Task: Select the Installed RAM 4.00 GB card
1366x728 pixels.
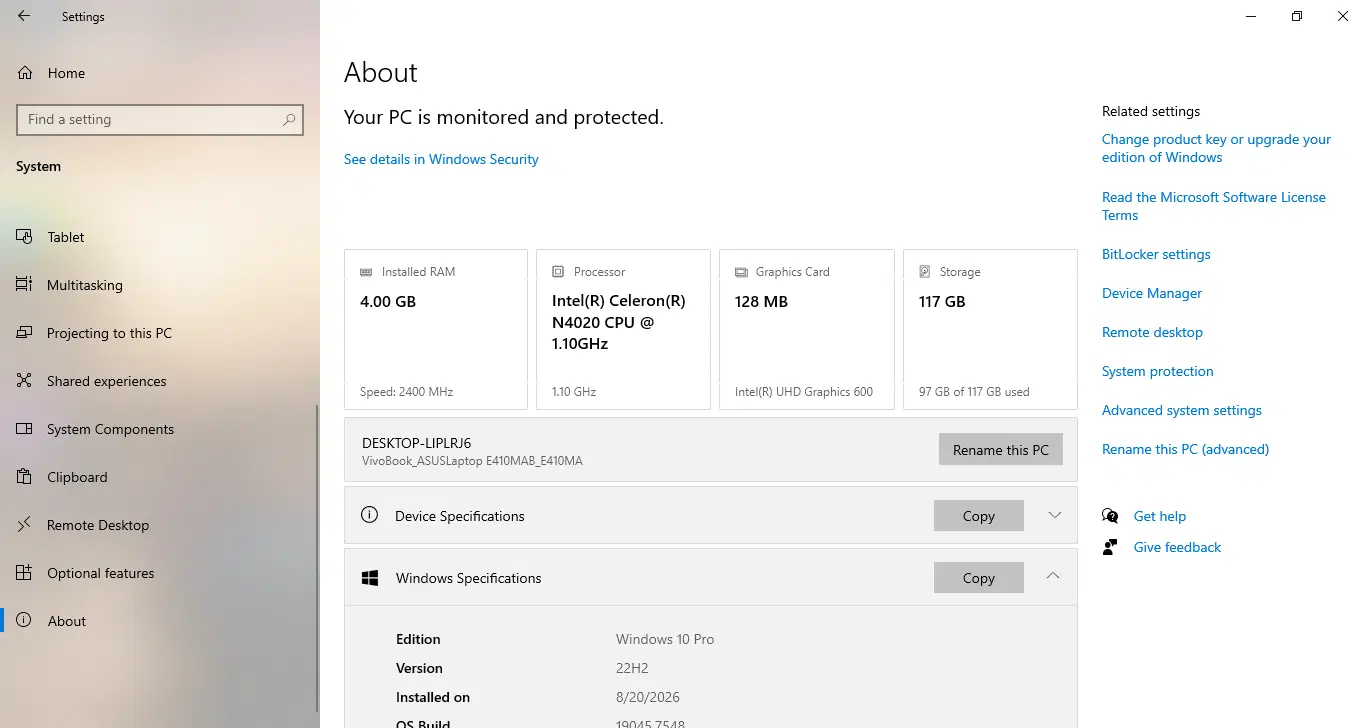Action: (x=436, y=329)
